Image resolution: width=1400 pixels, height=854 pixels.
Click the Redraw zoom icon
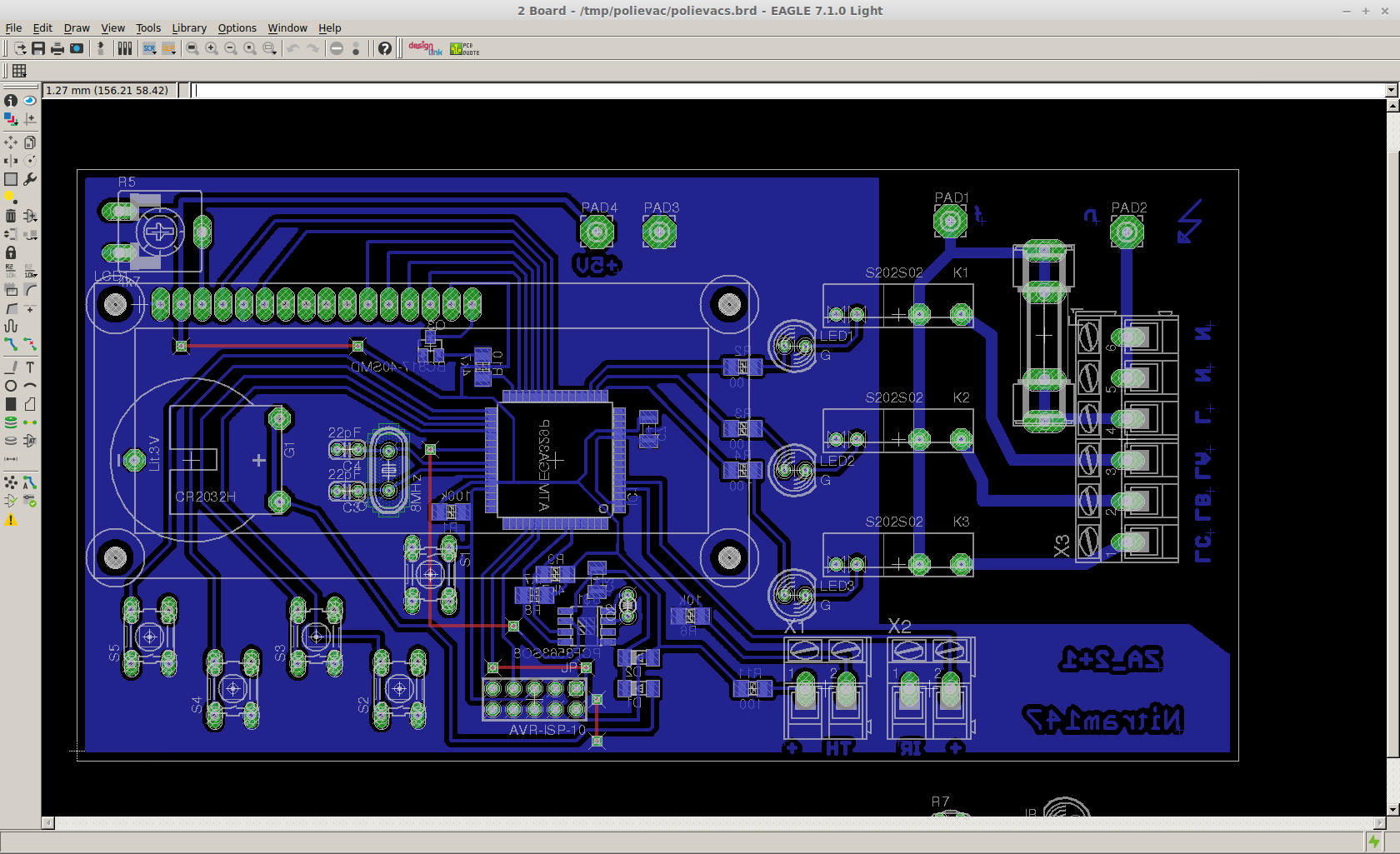(x=250, y=48)
